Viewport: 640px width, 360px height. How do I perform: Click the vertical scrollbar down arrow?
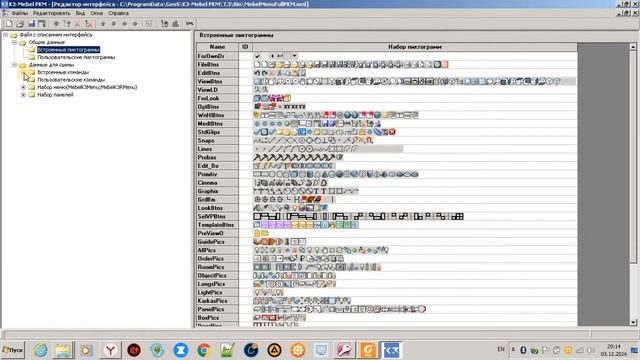pyautogui.click(x=633, y=322)
